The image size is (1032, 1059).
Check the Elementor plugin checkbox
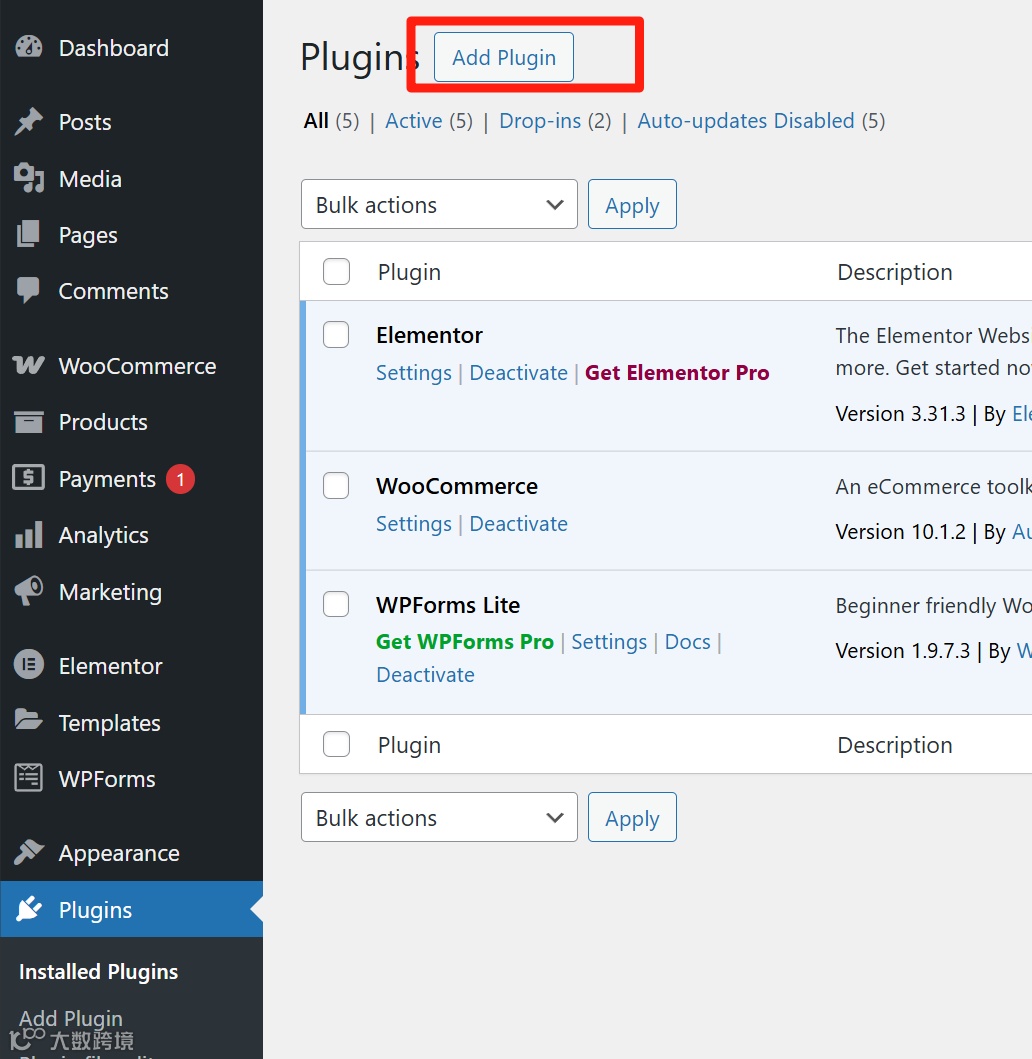point(336,334)
